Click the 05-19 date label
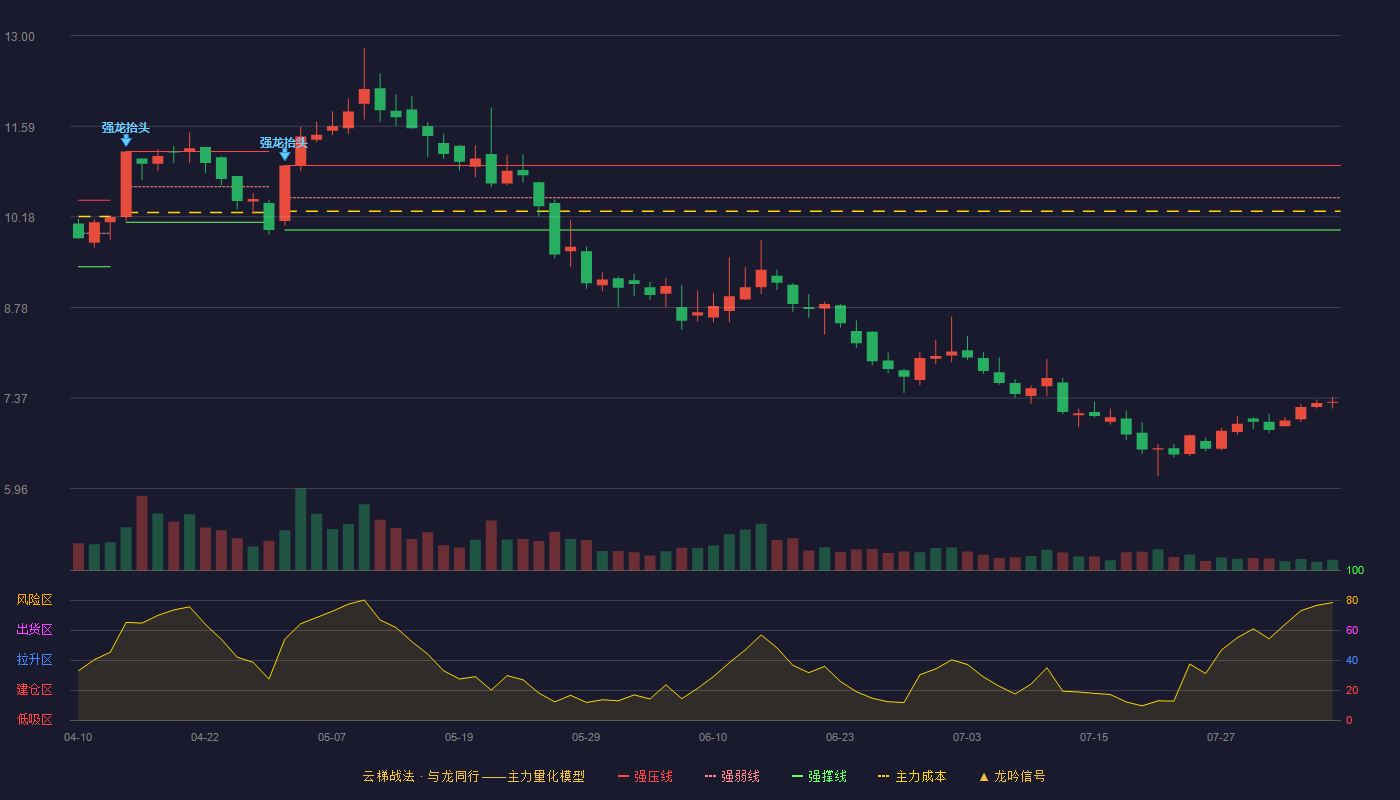This screenshot has width=1400, height=800. click(x=459, y=737)
